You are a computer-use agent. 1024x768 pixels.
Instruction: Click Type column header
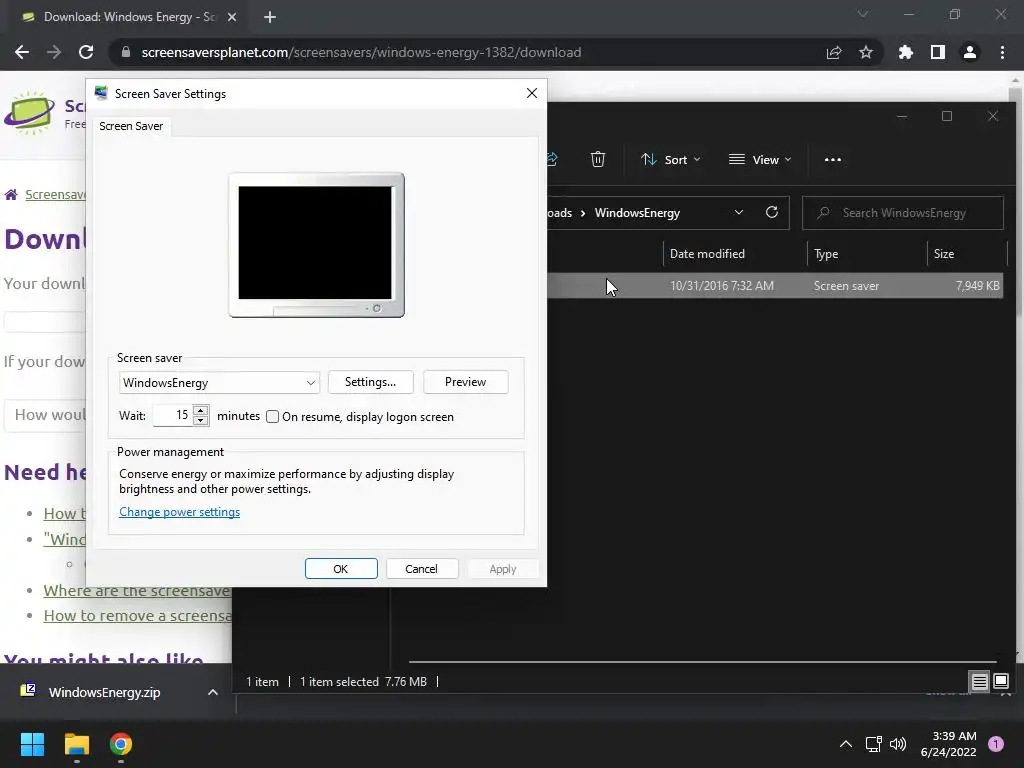click(826, 253)
